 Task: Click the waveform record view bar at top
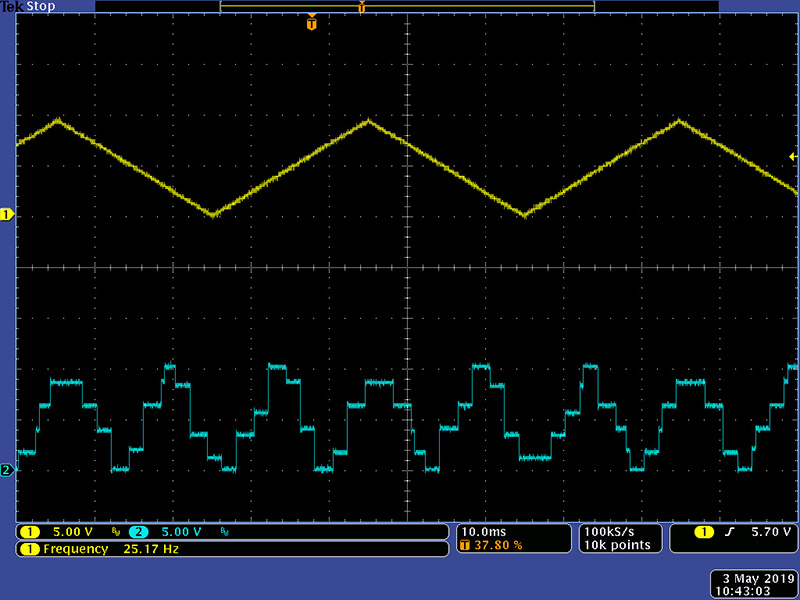pos(407,6)
